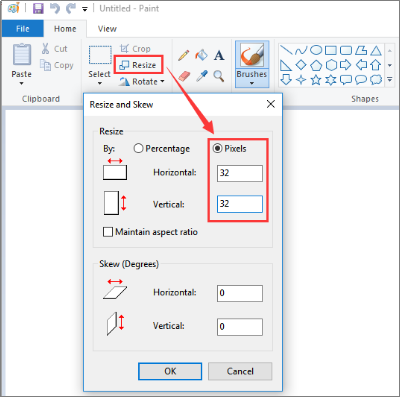Select the Curve shape
The image size is (400, 397).
point(301,50)
